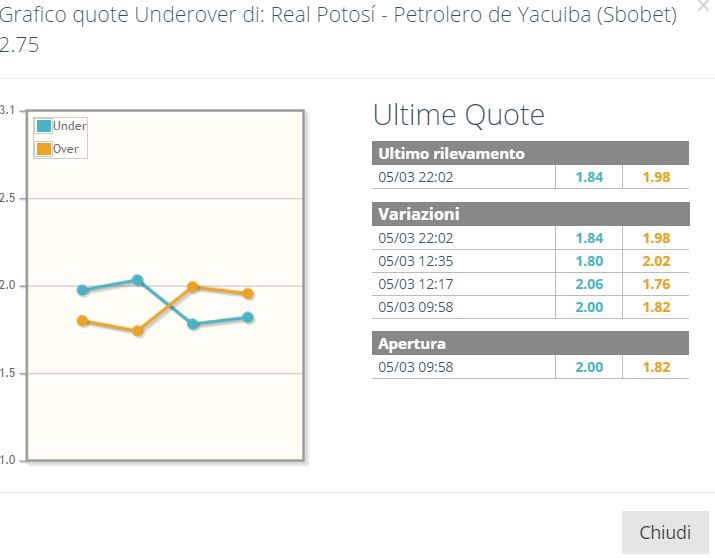Click the Apertura 1.82 Over value
Screen dimensions: 715x558
pyautogui.click(x=656, y=367)
